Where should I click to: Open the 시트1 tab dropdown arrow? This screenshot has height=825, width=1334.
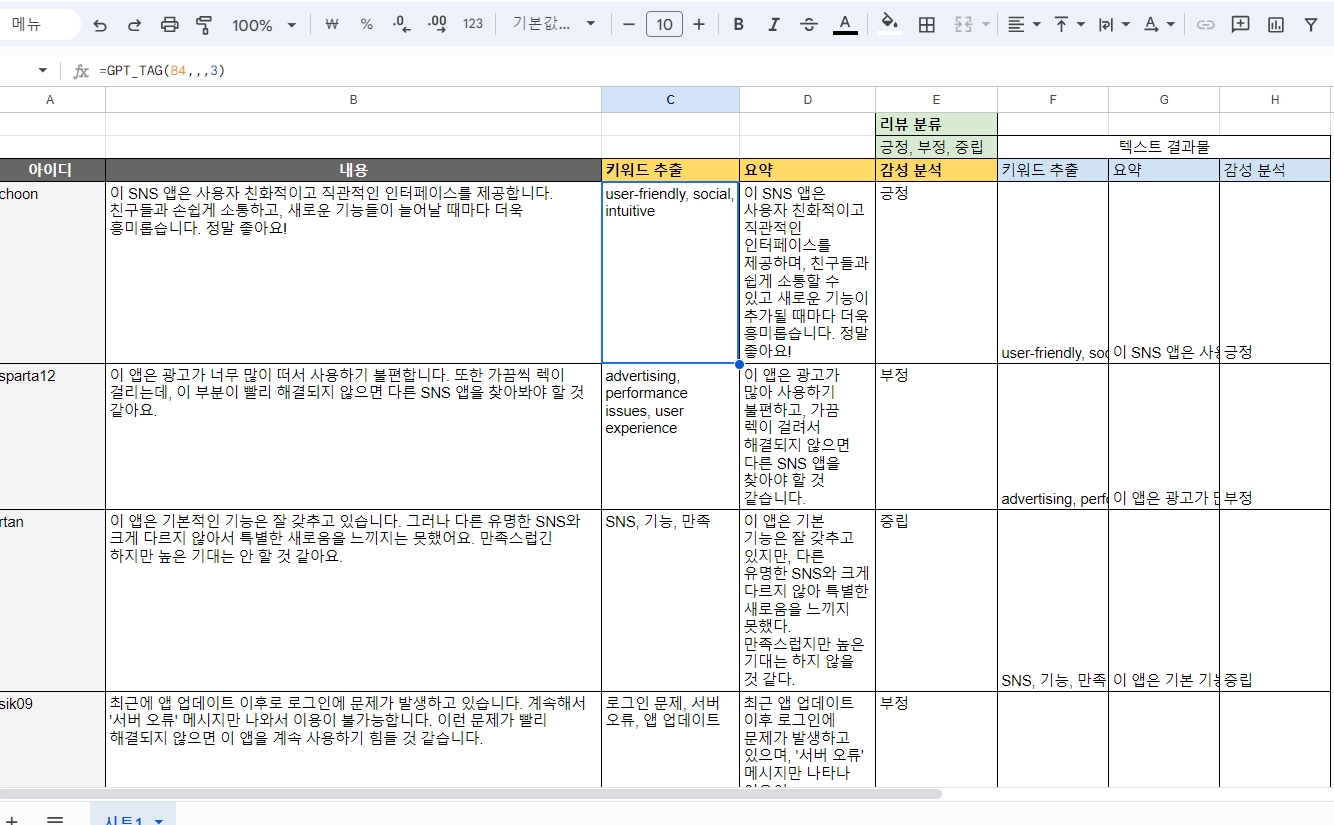[158, 821]
